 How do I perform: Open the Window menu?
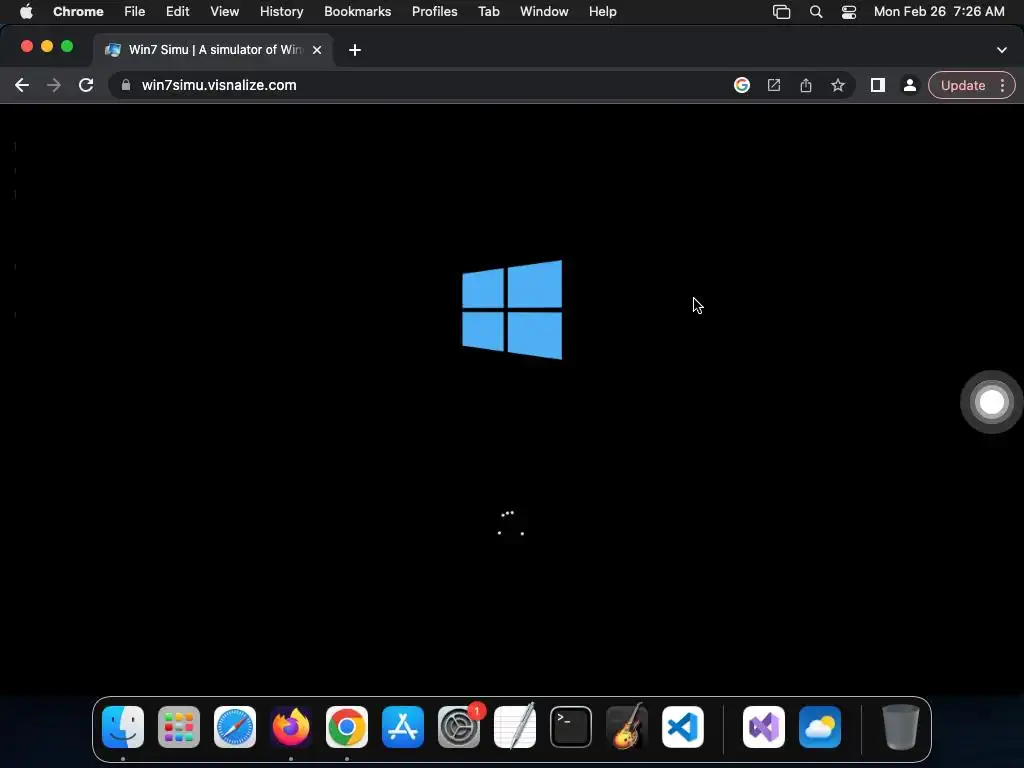pos(544,12)
